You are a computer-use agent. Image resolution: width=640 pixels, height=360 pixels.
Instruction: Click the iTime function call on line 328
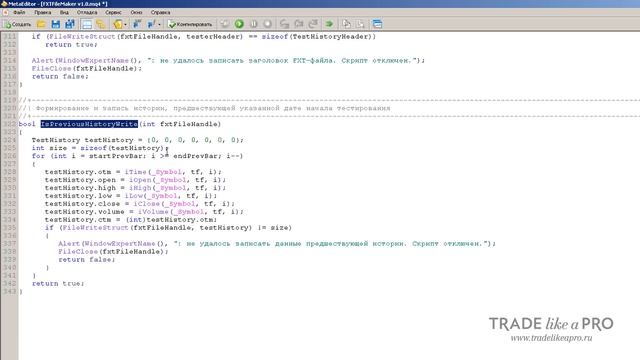pyautogui.click(x=136, y=172)
